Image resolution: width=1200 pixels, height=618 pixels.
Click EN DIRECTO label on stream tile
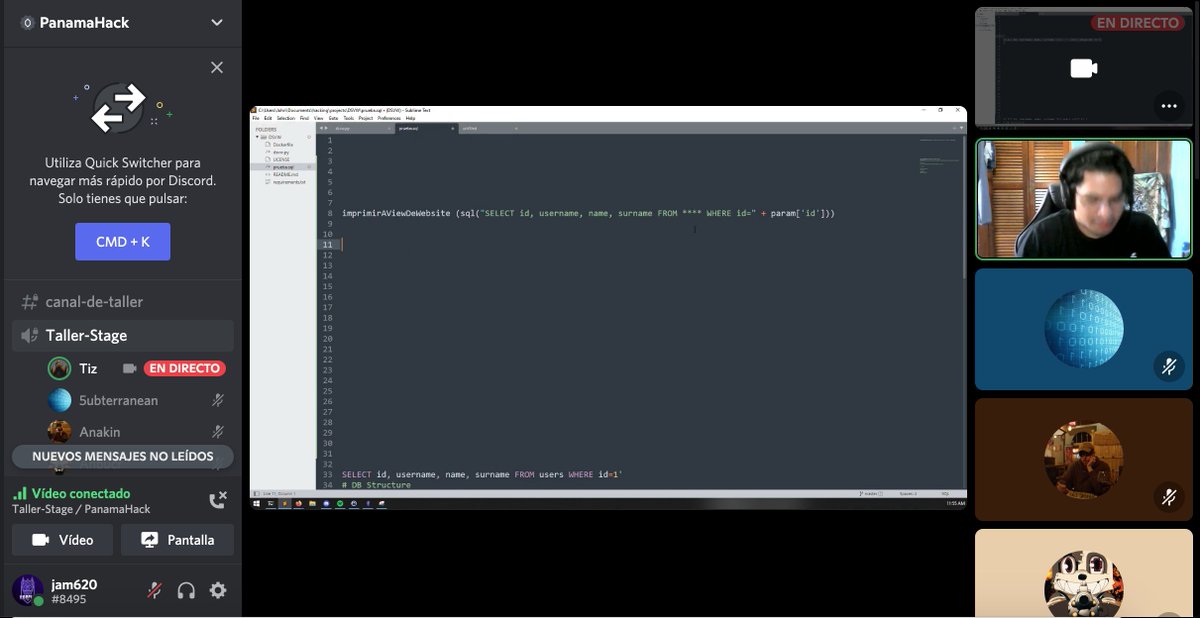pyautogui.click(x=1137, y=22)
